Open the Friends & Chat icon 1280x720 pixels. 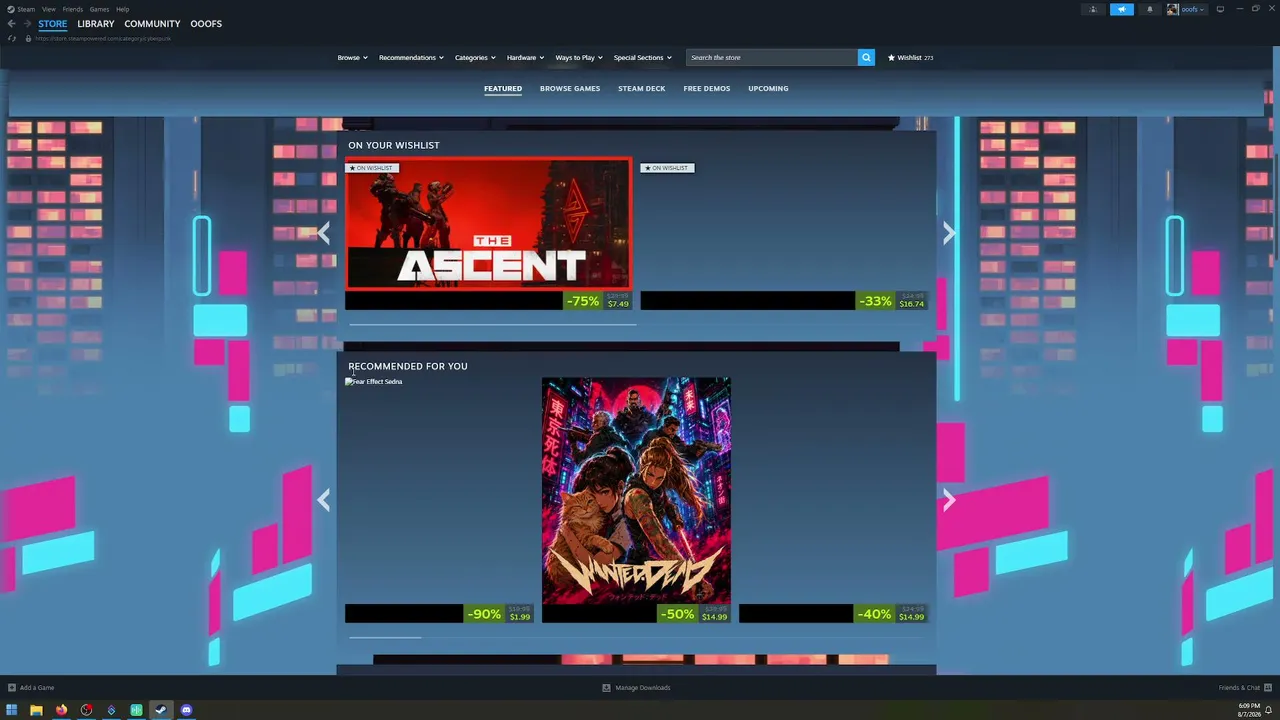click(1267, 688)
